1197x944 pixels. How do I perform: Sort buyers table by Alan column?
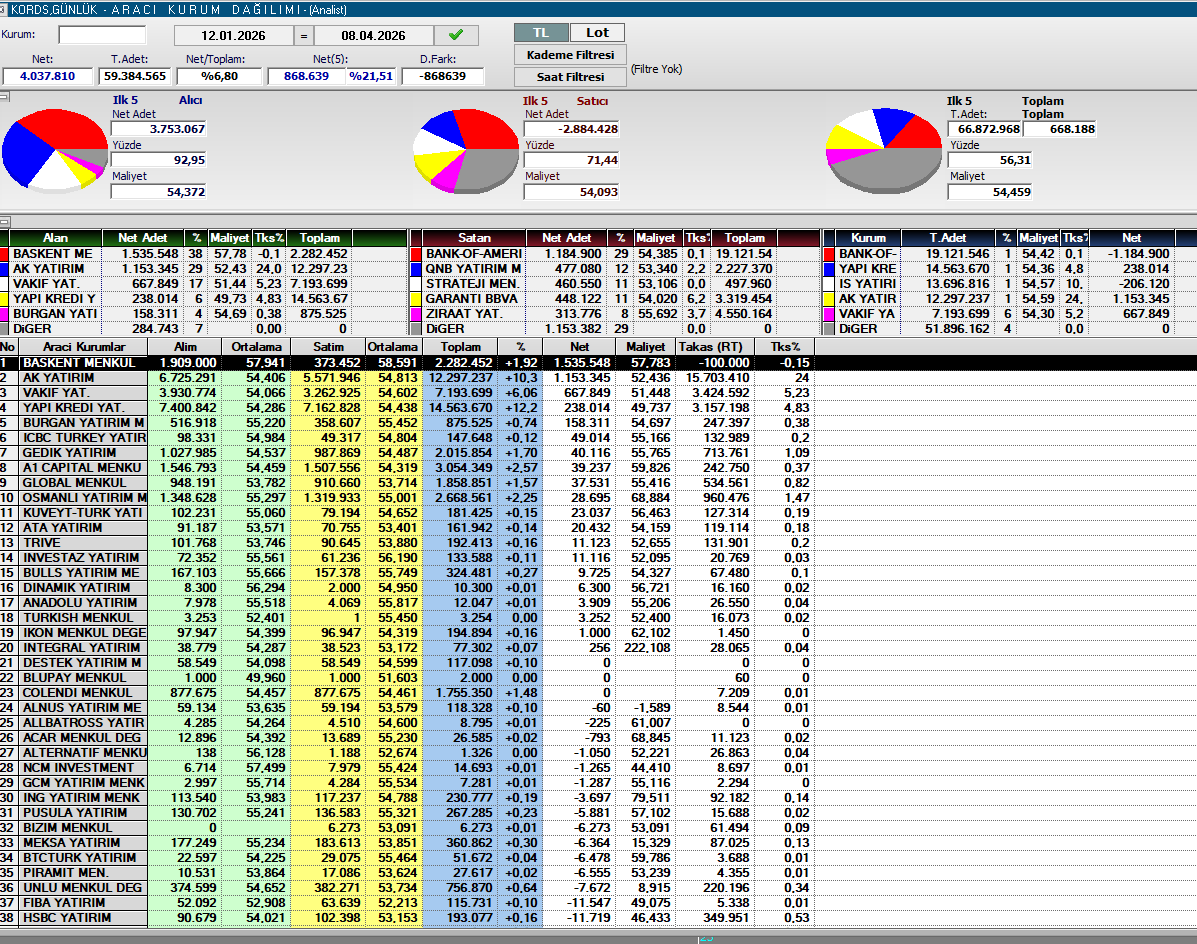click(55, 238)
